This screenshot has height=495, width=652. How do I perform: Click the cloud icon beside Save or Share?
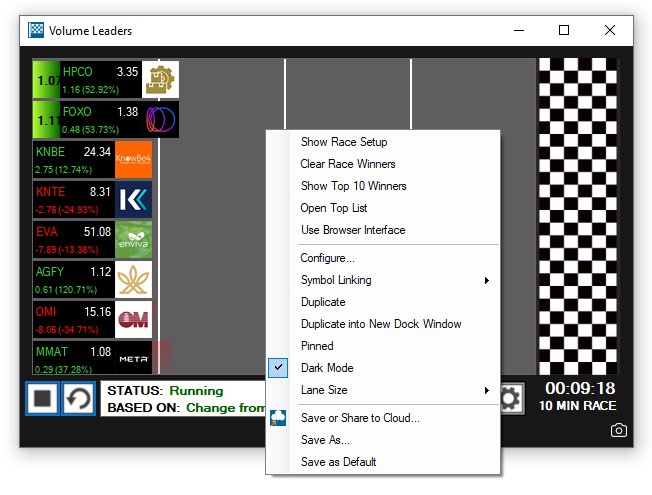coord(280,418)
